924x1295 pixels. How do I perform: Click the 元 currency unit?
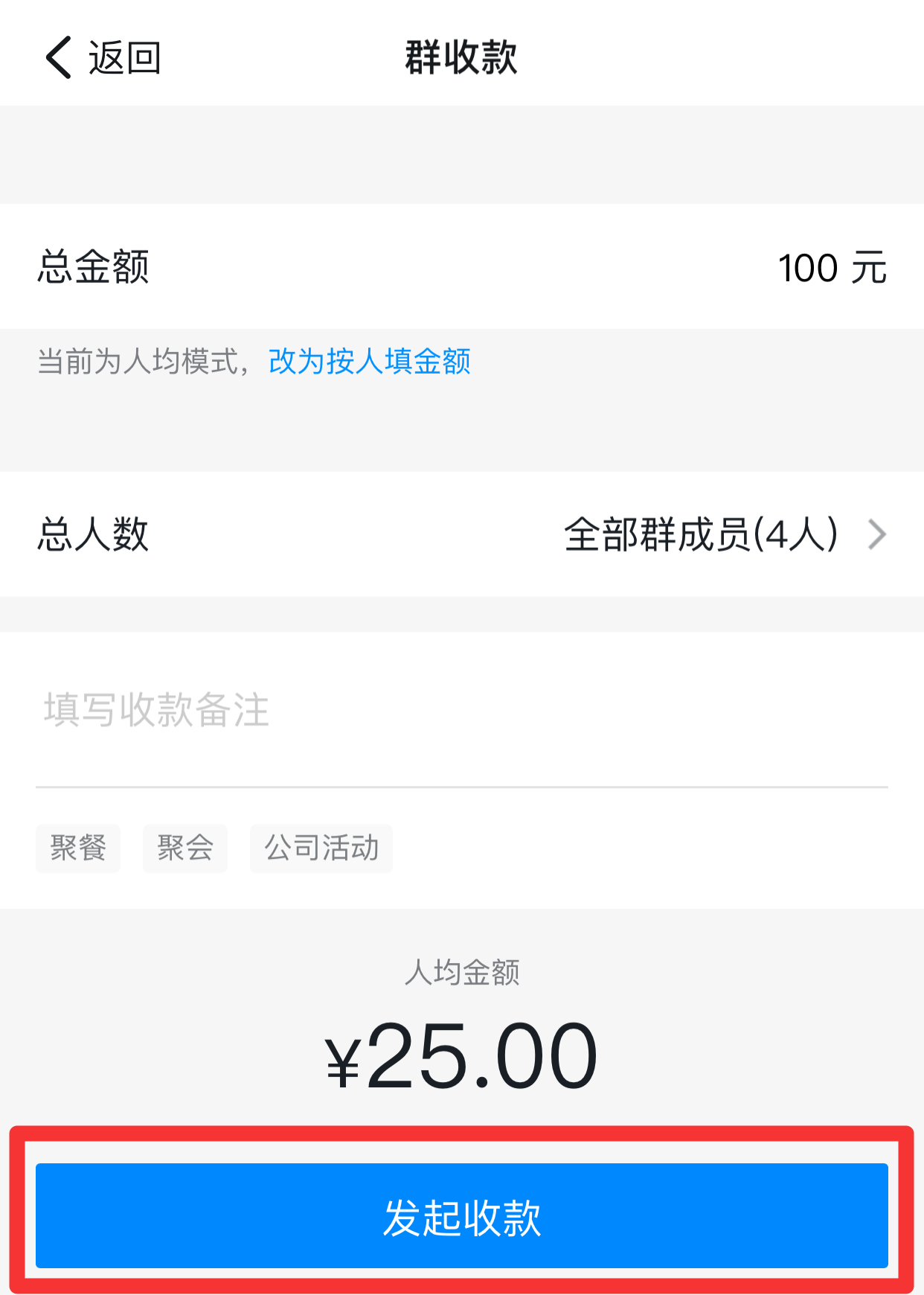point(869,267)
